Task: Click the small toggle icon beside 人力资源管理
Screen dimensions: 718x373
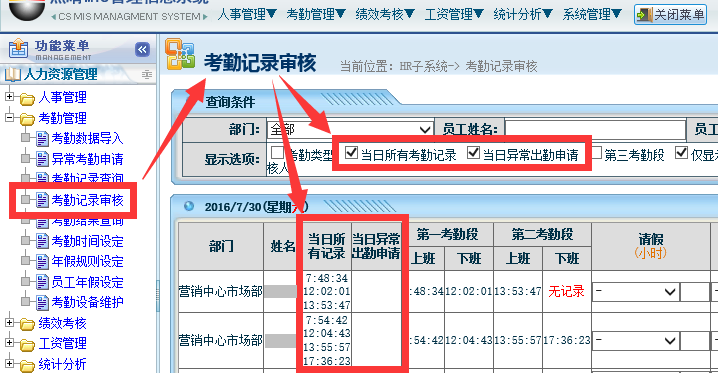Action: coord(147,74)
